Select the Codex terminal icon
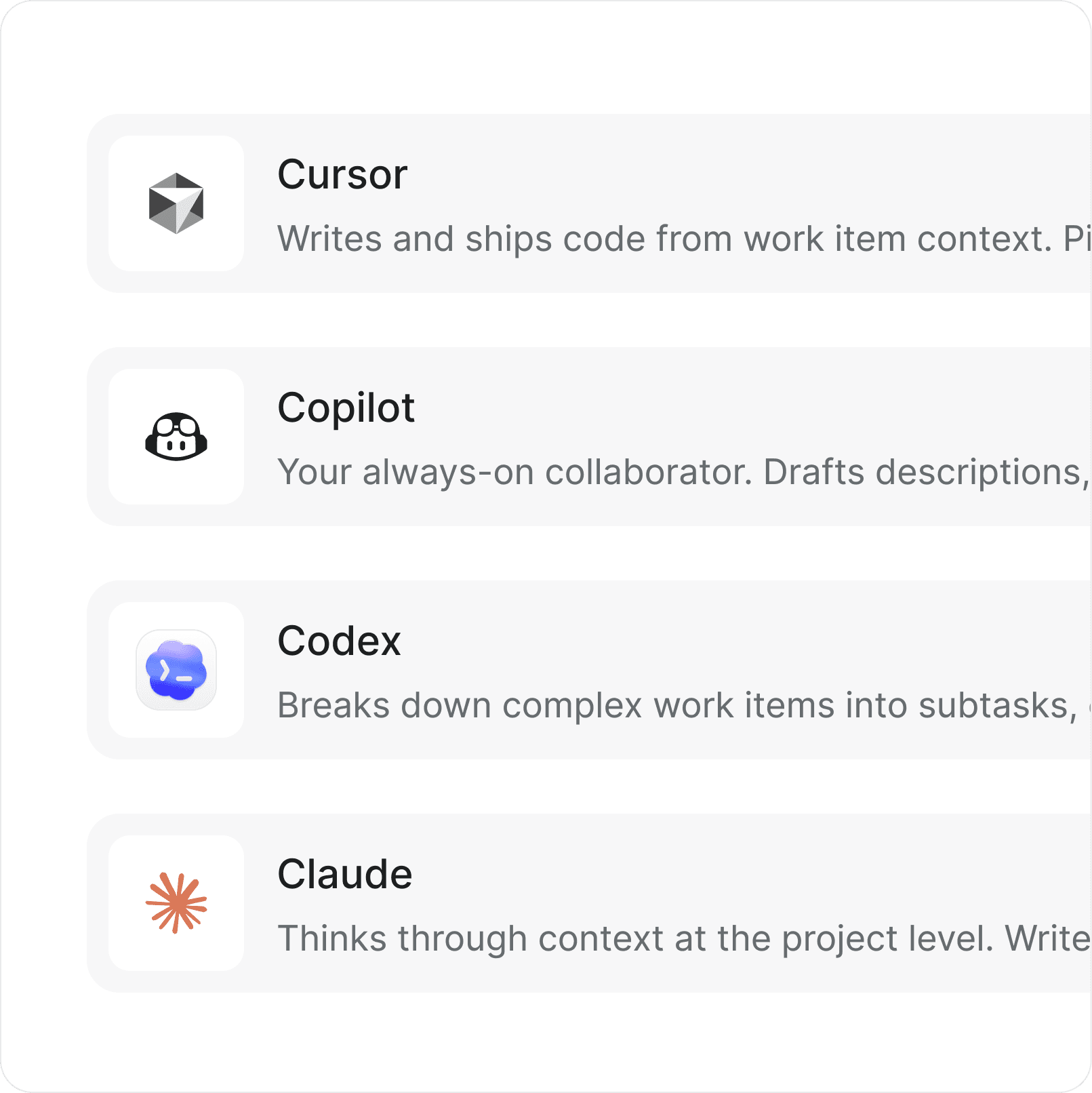Screen dimensions: 1092x1093 click(175, 670)
